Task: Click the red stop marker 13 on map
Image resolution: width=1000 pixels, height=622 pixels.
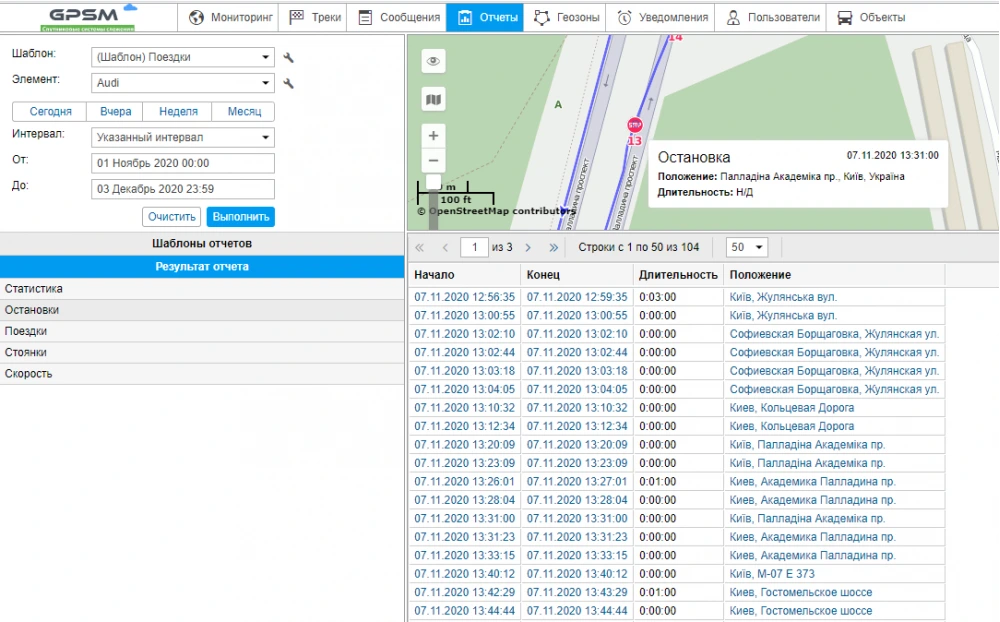Action: coord(634,125)
